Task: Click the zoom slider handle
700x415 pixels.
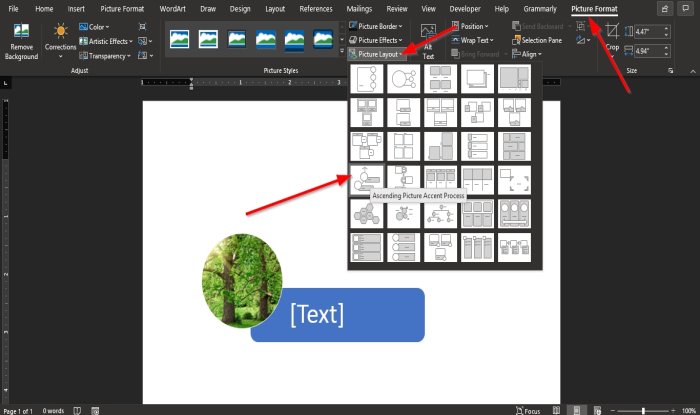Action: tap(643, 411)
